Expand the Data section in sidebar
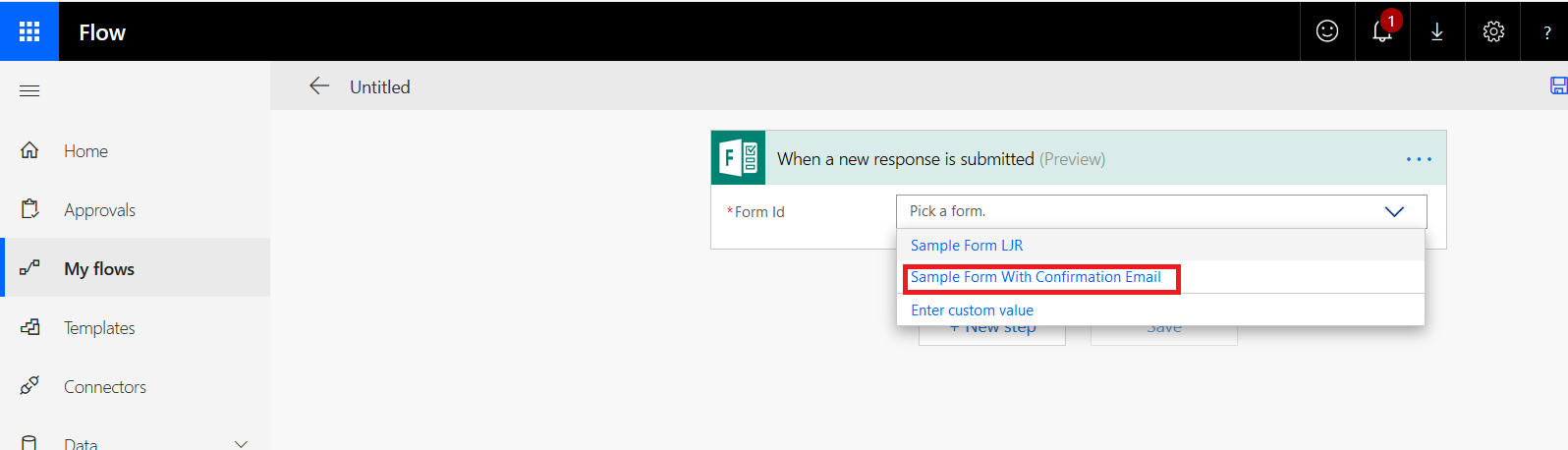Image resolution: width=1568 pixels, height=450 pixels. pos(241,443)
